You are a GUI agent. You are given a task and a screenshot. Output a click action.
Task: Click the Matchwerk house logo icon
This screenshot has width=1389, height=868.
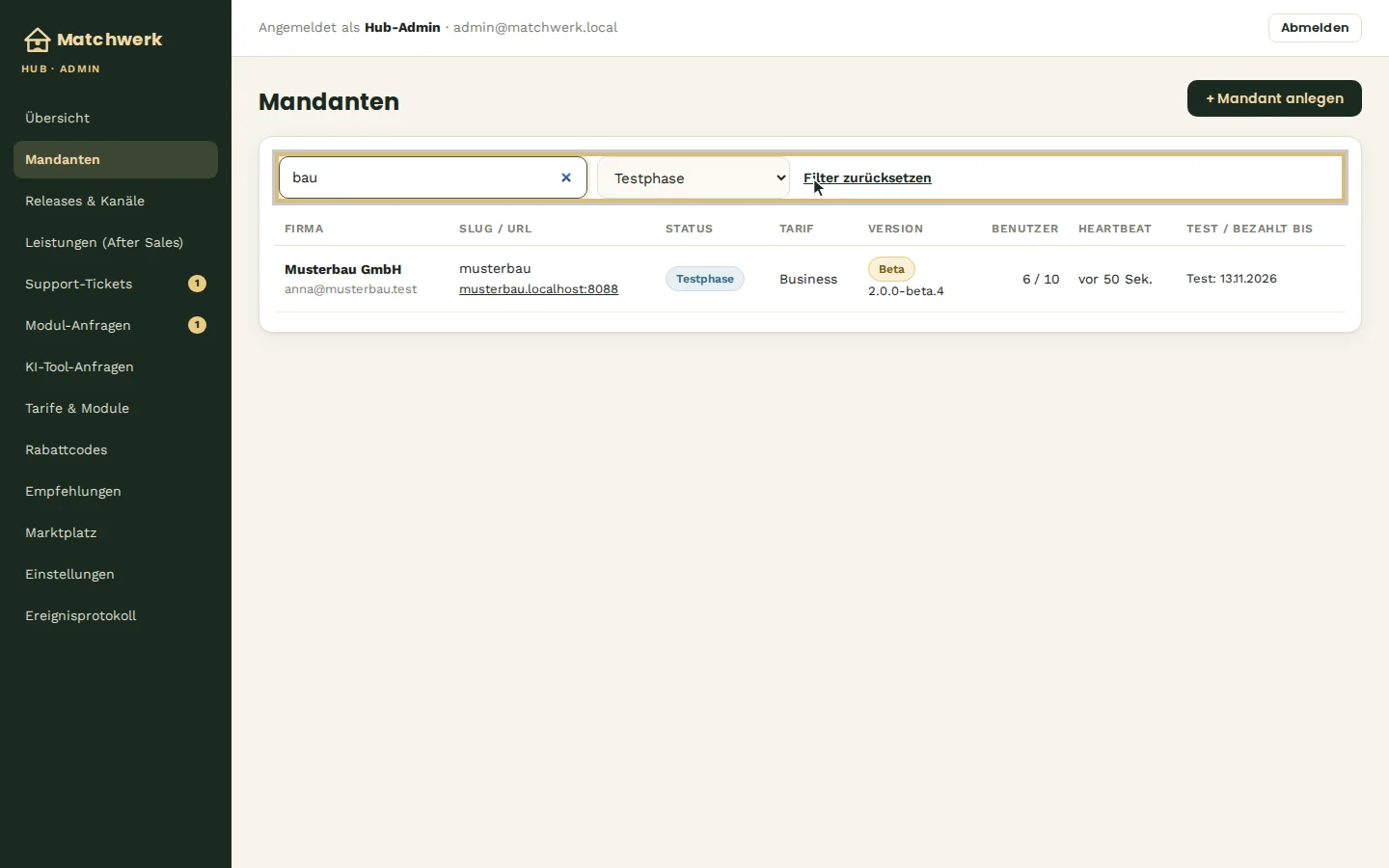click(37, 40)
